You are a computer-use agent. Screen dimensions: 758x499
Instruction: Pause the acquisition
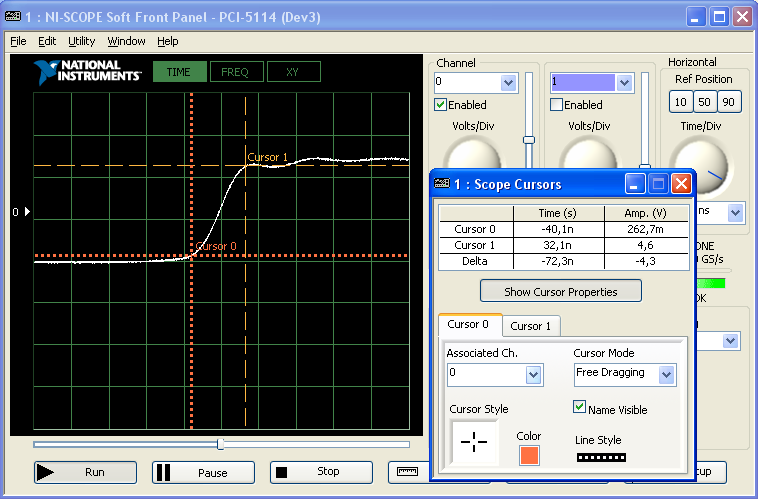pyautogui.click(x=203, y=472)
